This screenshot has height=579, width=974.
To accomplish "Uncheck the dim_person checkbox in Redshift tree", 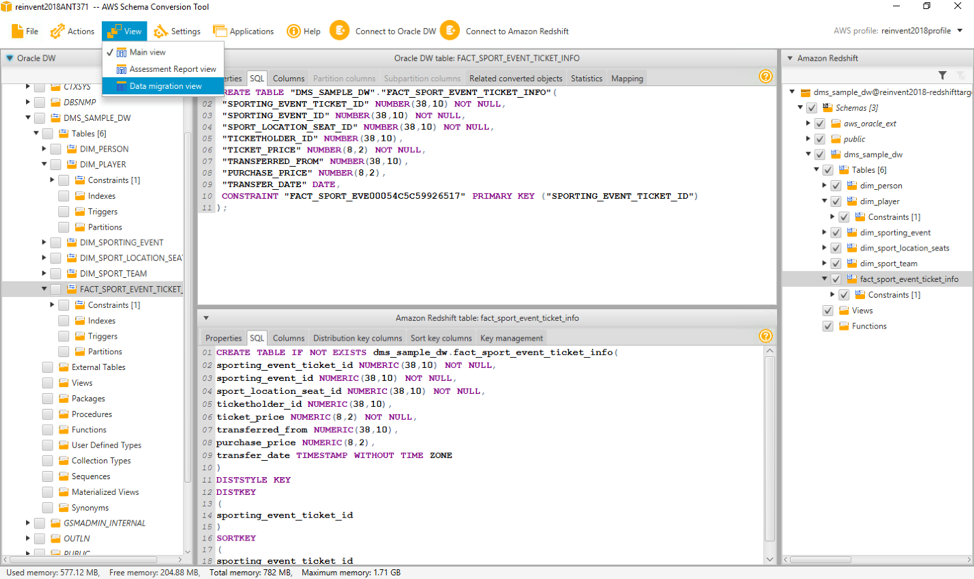I will click(x=835, y=186).
